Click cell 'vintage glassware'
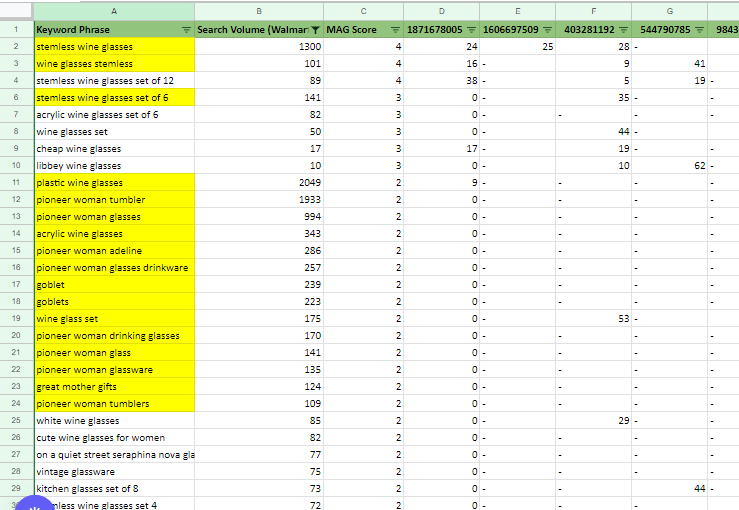 [x=114, y=471]
